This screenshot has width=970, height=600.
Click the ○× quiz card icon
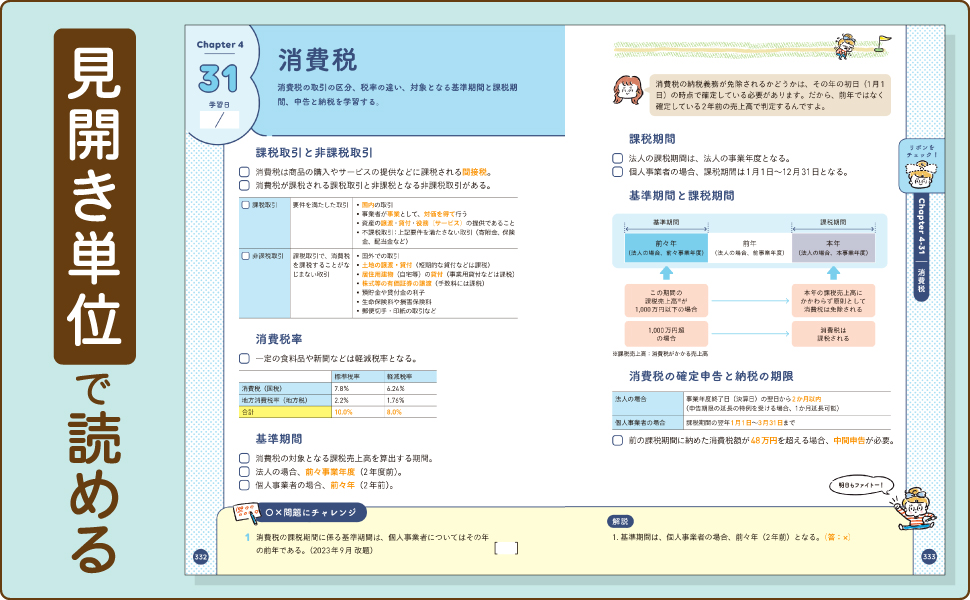click(x=246, y=513)
